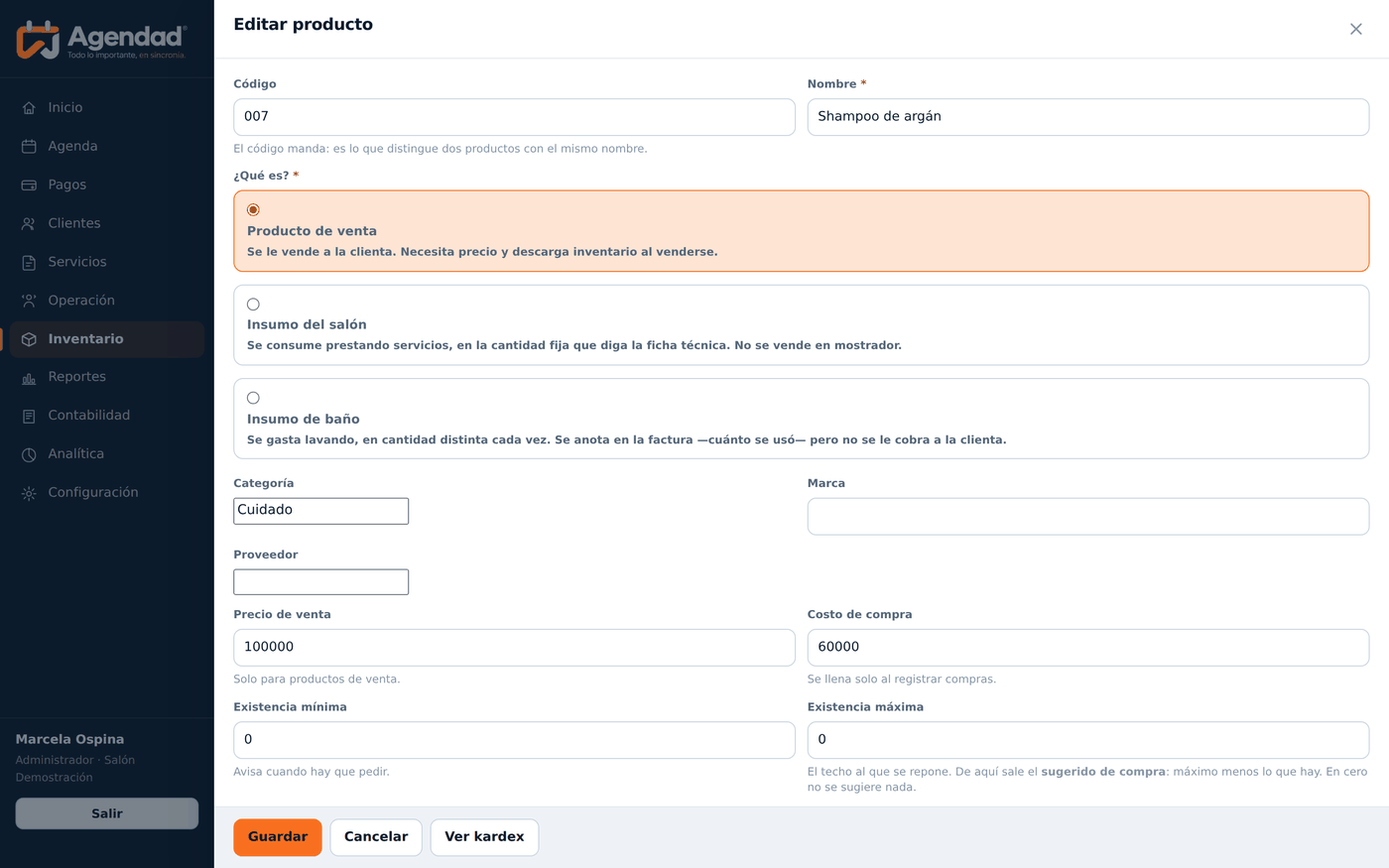The image size is (1389, 868).
Task: Open the Proveedor combo box
Action: point(321,582)
